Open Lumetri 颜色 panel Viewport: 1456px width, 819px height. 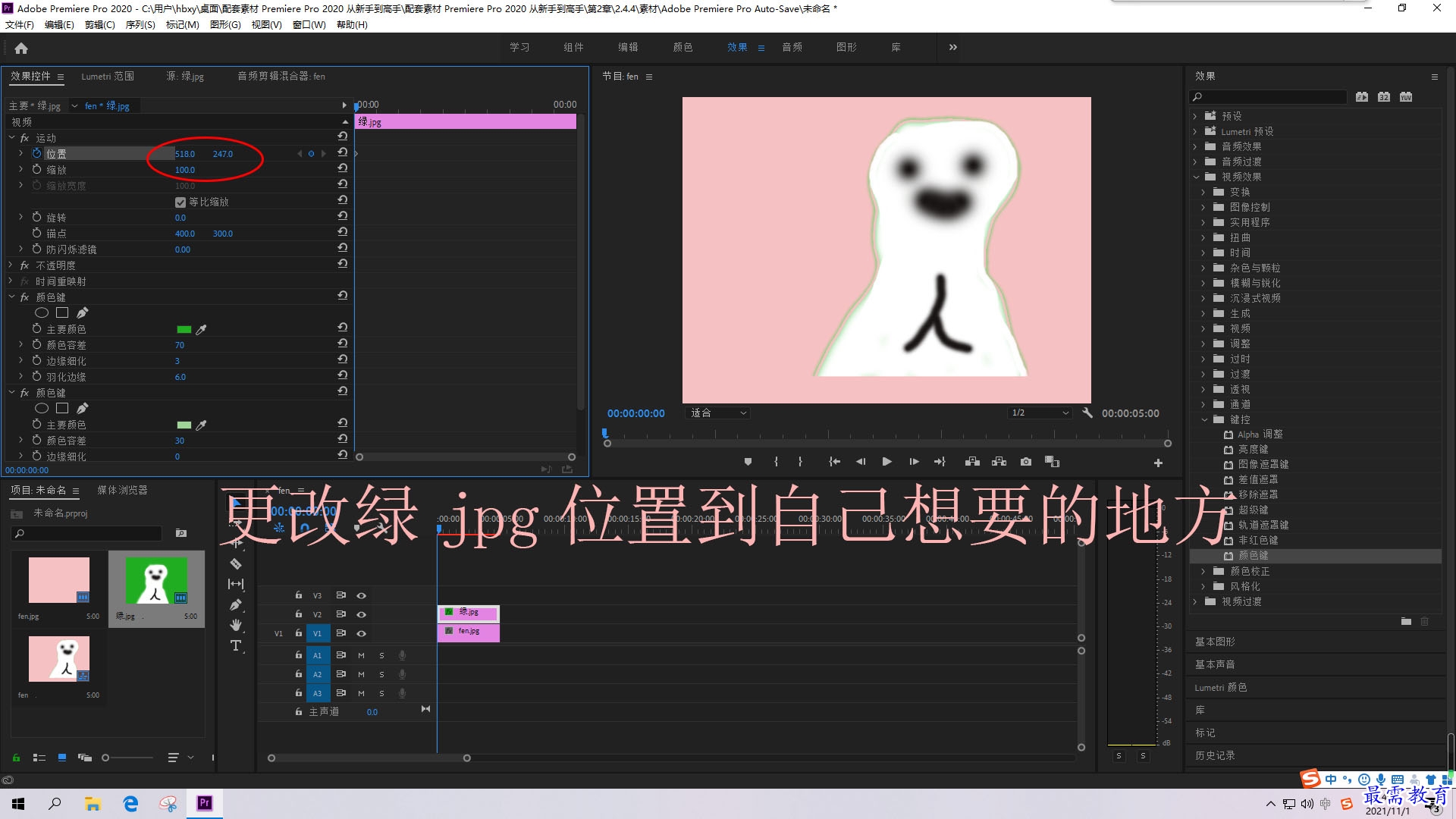click(x=1221, y=687)
